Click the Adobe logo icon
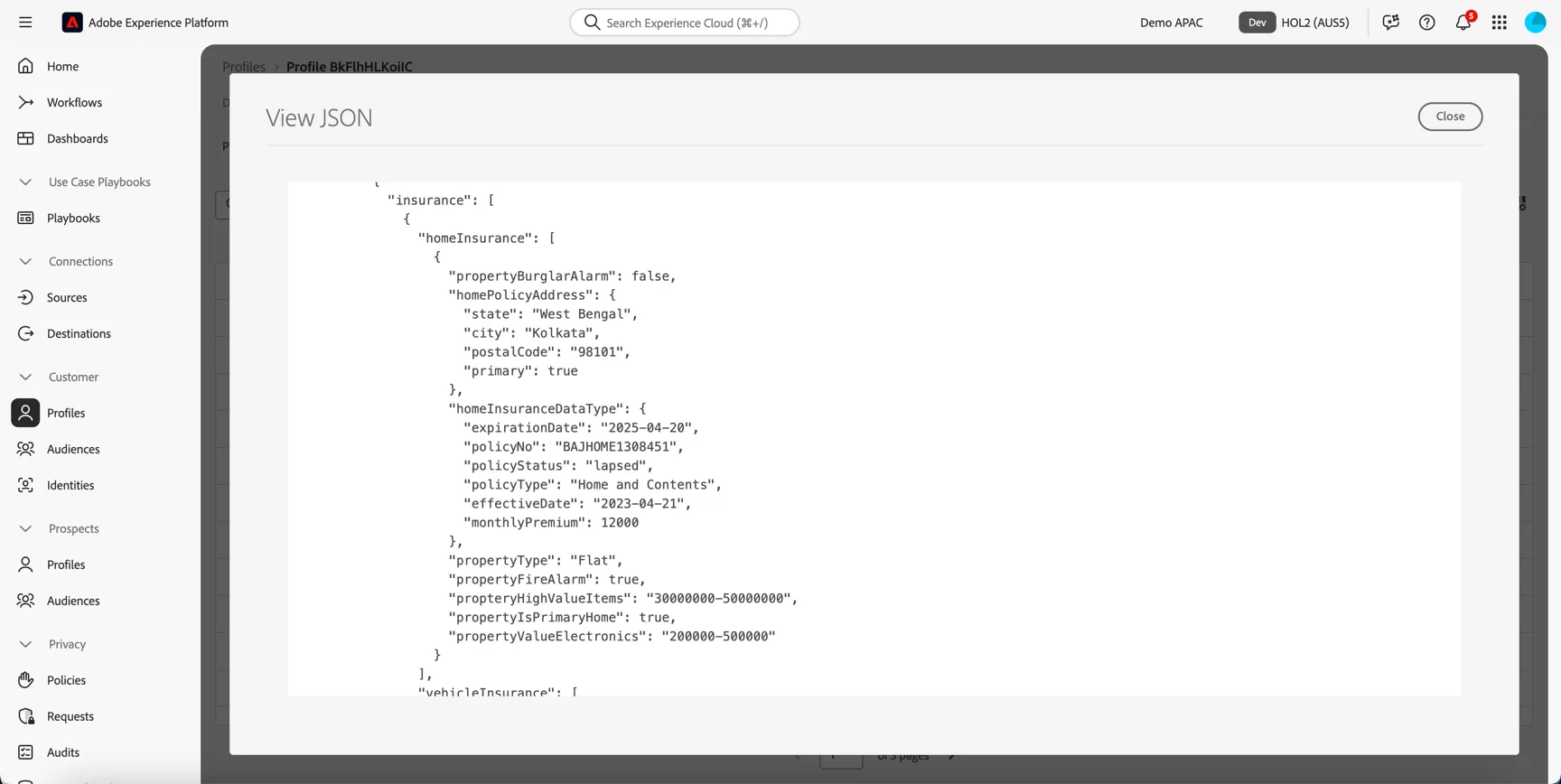 [x=72, y=23]
